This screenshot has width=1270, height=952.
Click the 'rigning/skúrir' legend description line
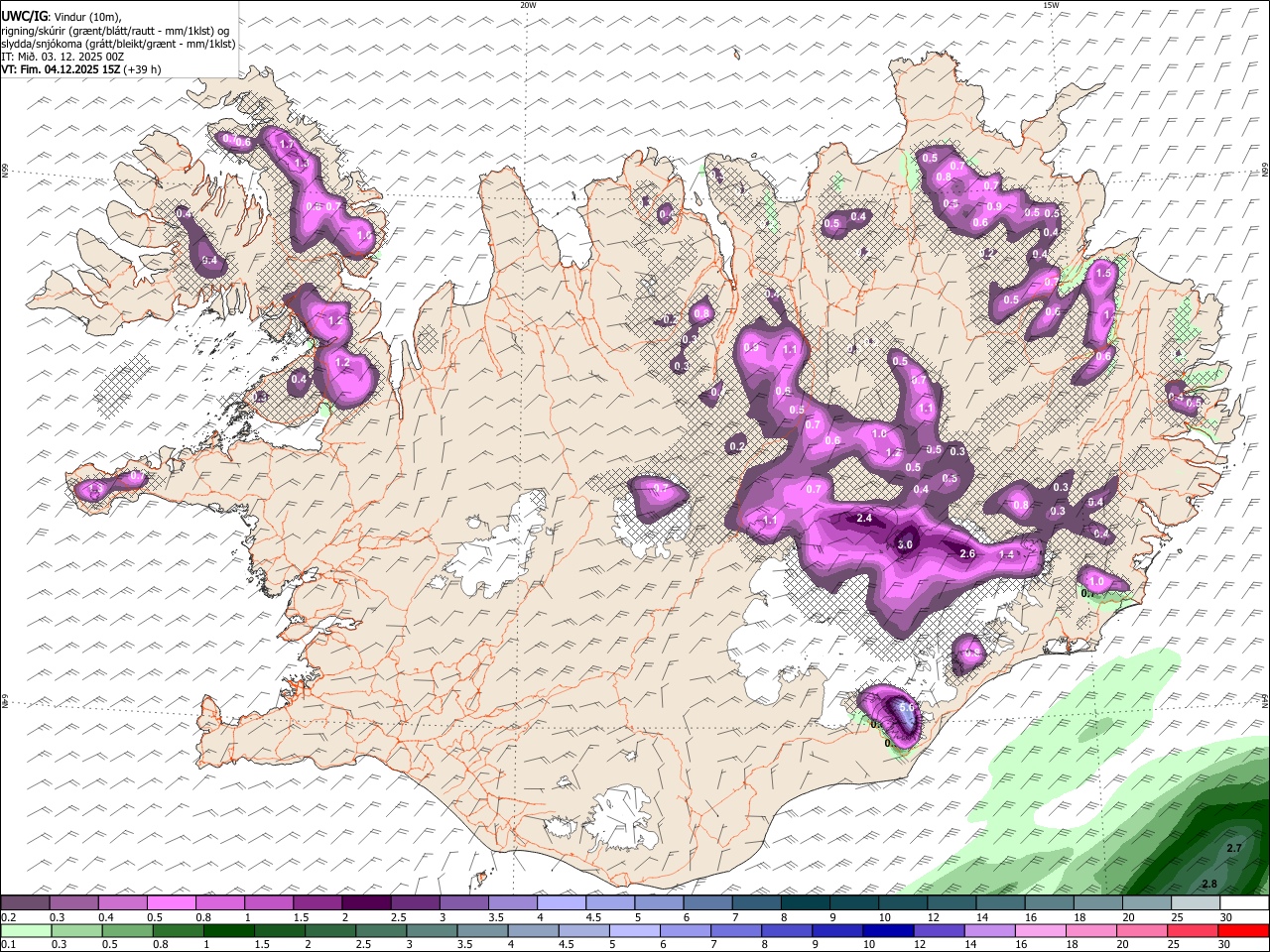tap(117, 31)
